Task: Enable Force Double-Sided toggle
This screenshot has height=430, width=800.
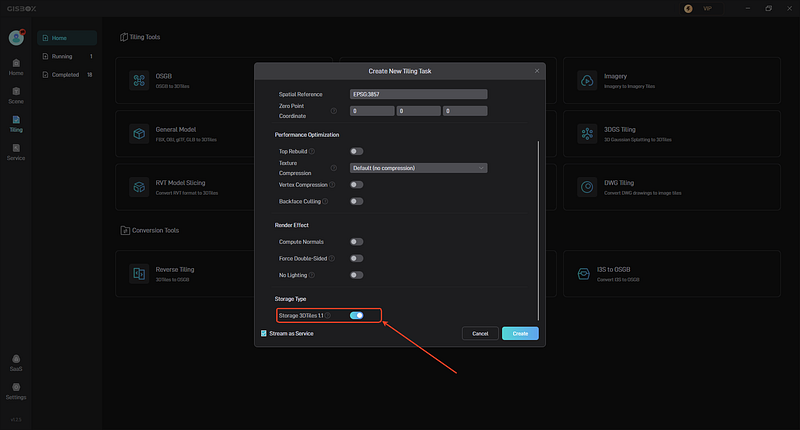Action: 357,258
